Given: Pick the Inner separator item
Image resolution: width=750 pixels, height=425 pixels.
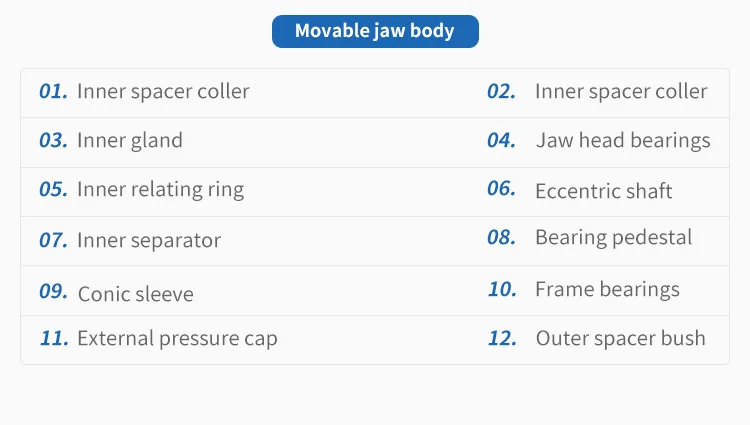Looking at the screenshot, I should click(149, 240).
